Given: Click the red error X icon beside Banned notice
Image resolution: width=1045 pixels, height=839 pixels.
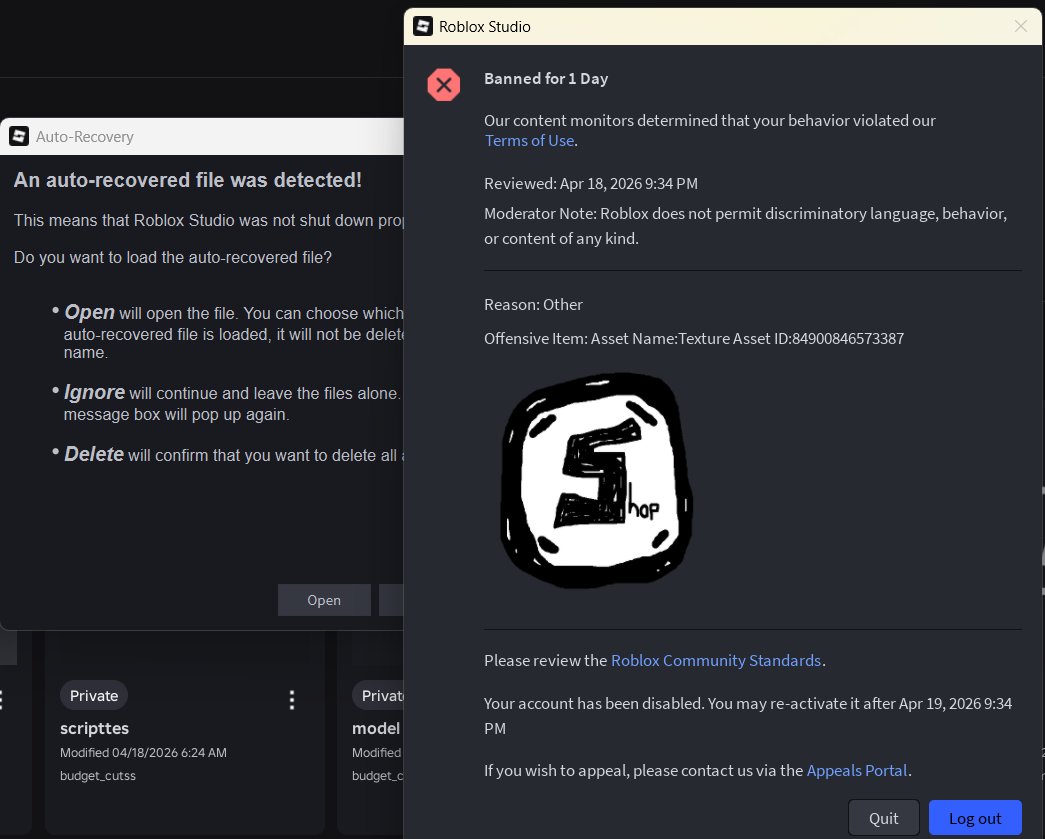Looking at the screenshot, I should point(444,85).
